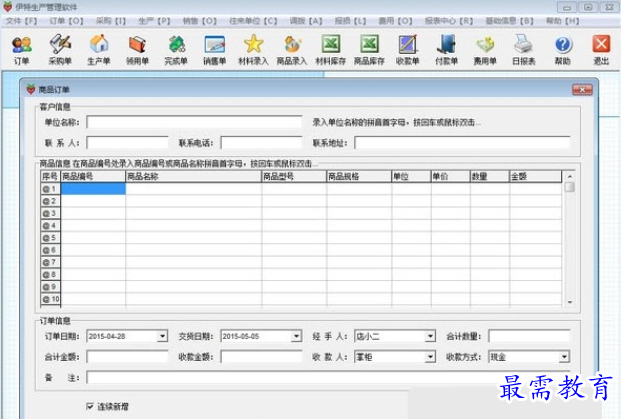Open the 费用单 expense tool

click(485, 50)
